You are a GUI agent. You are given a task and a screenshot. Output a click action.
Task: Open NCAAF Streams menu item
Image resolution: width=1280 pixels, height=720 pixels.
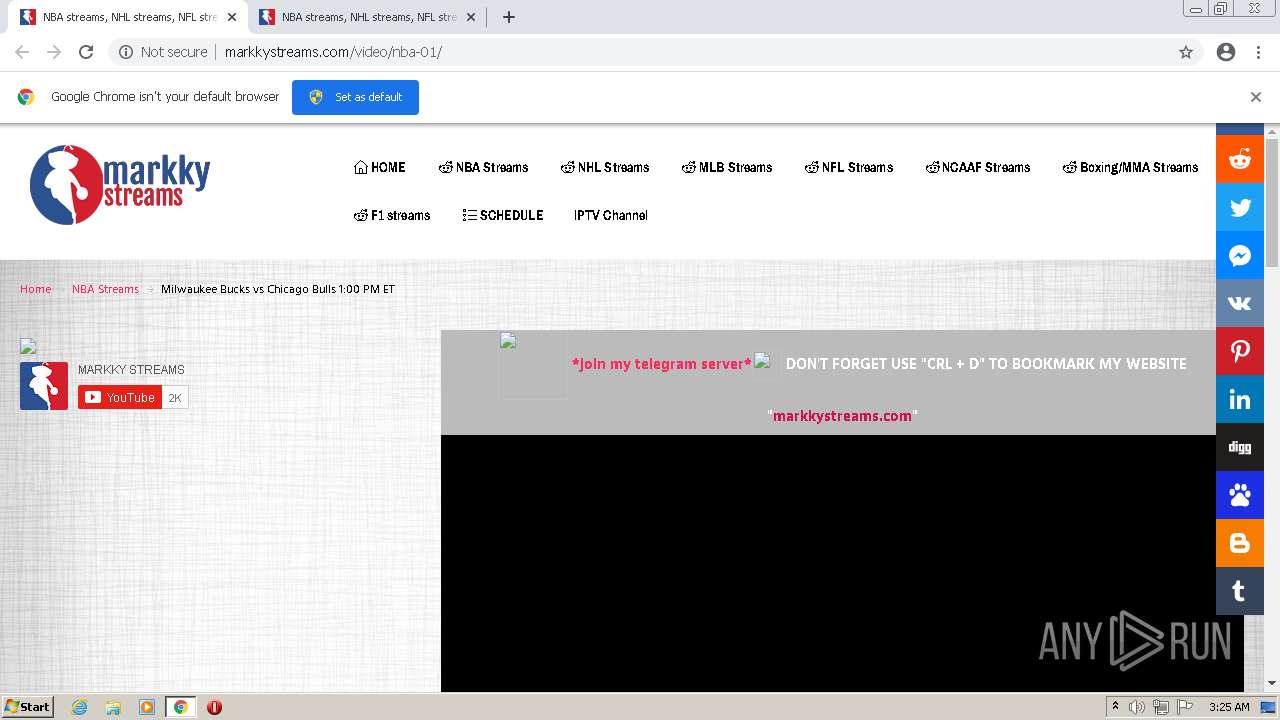pos(978,167)
